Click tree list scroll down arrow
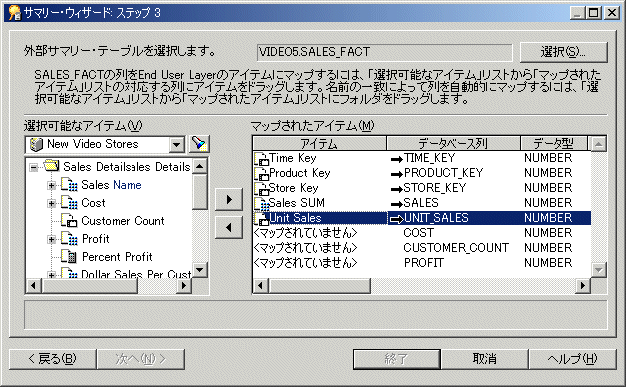 [200, 270]
